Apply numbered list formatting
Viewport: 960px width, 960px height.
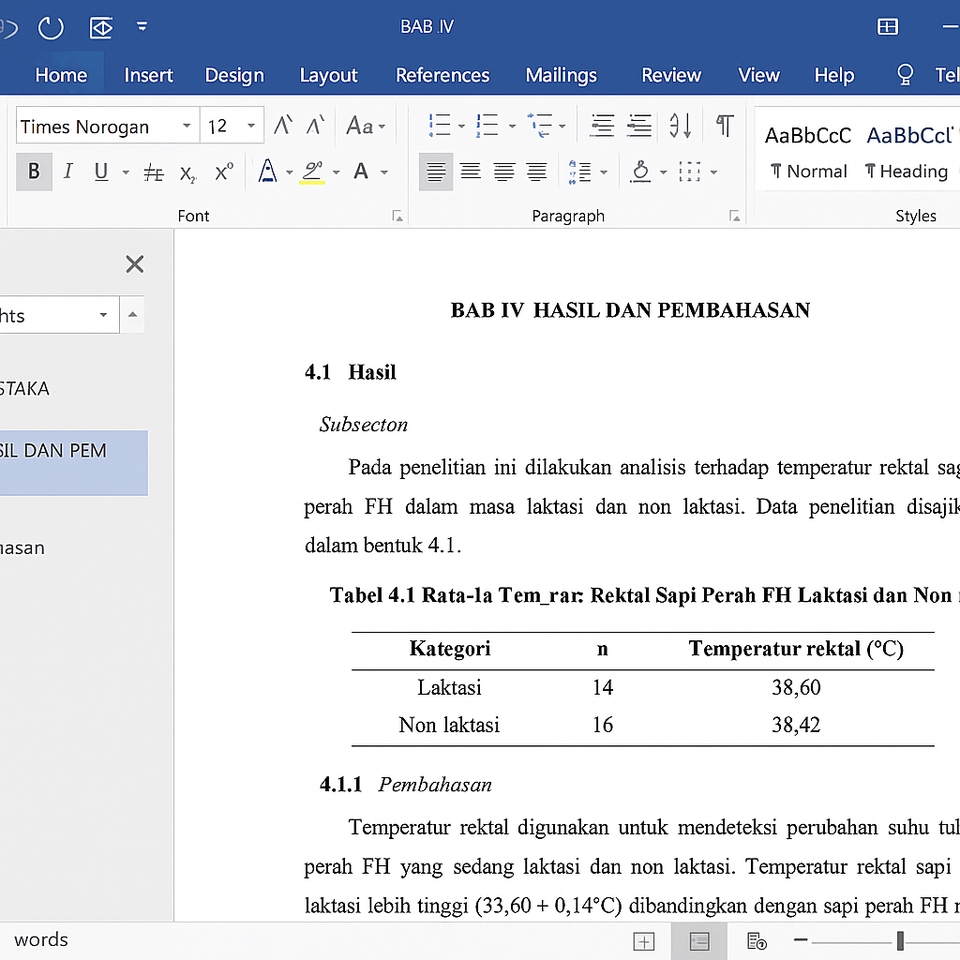tap(487, 126)
